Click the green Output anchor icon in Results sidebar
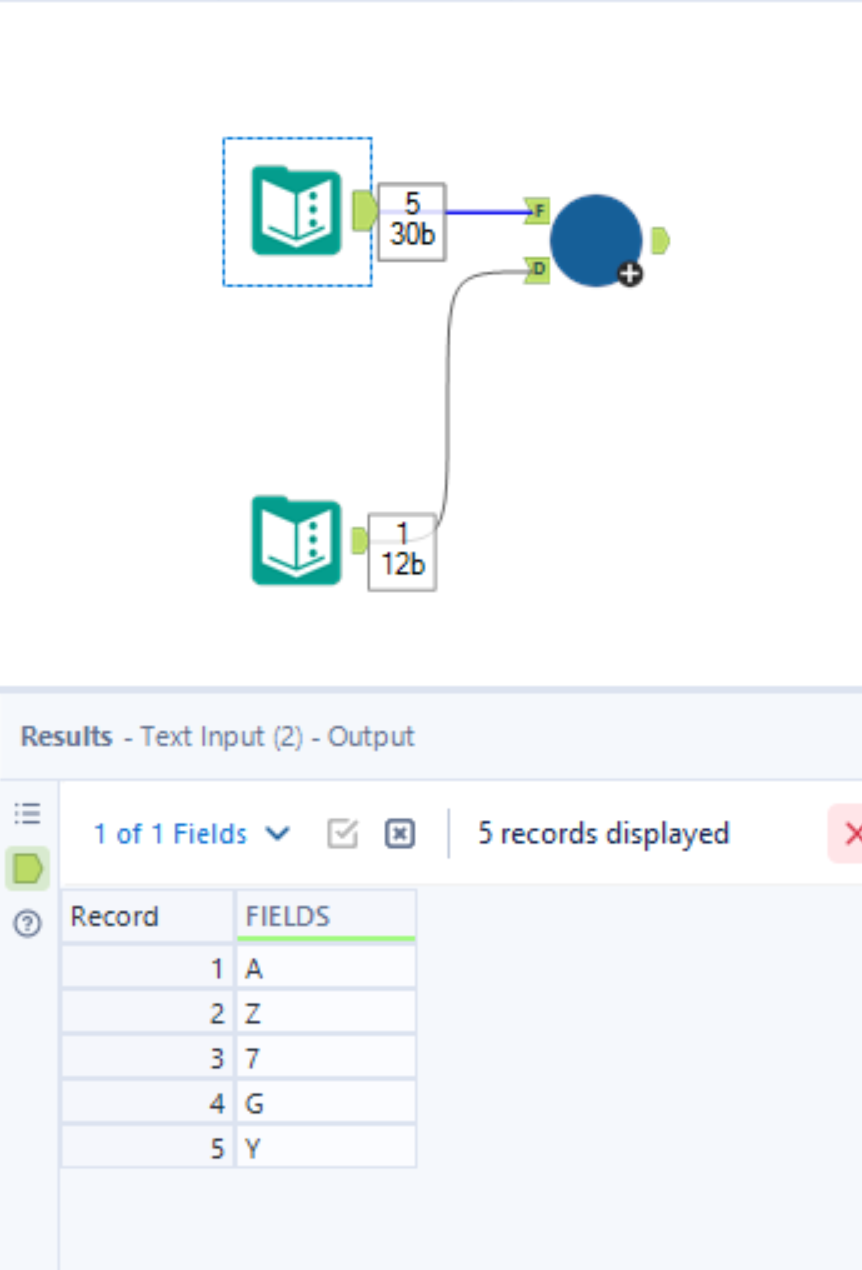This screenshot has width=862, height=1270. pos(27,869)
